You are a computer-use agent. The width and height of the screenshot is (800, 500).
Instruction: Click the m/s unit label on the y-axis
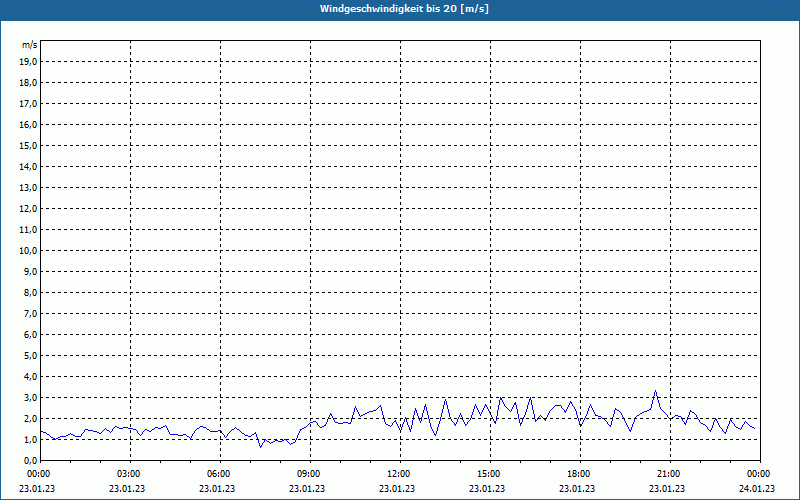tap(30, 45)
